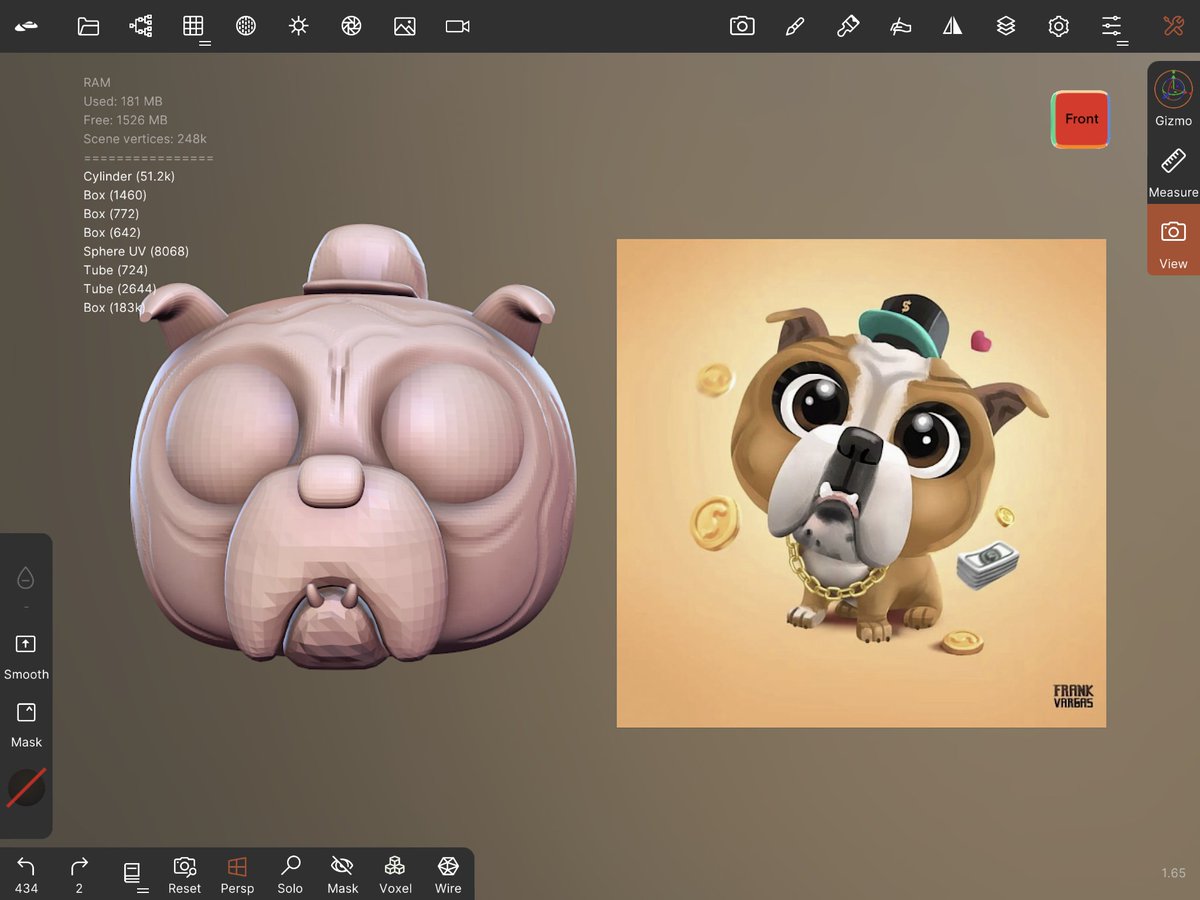Select the Measure tool
Image resolution: width=1200 pixels, height=900 pixels.
(x=1173, y=171)
